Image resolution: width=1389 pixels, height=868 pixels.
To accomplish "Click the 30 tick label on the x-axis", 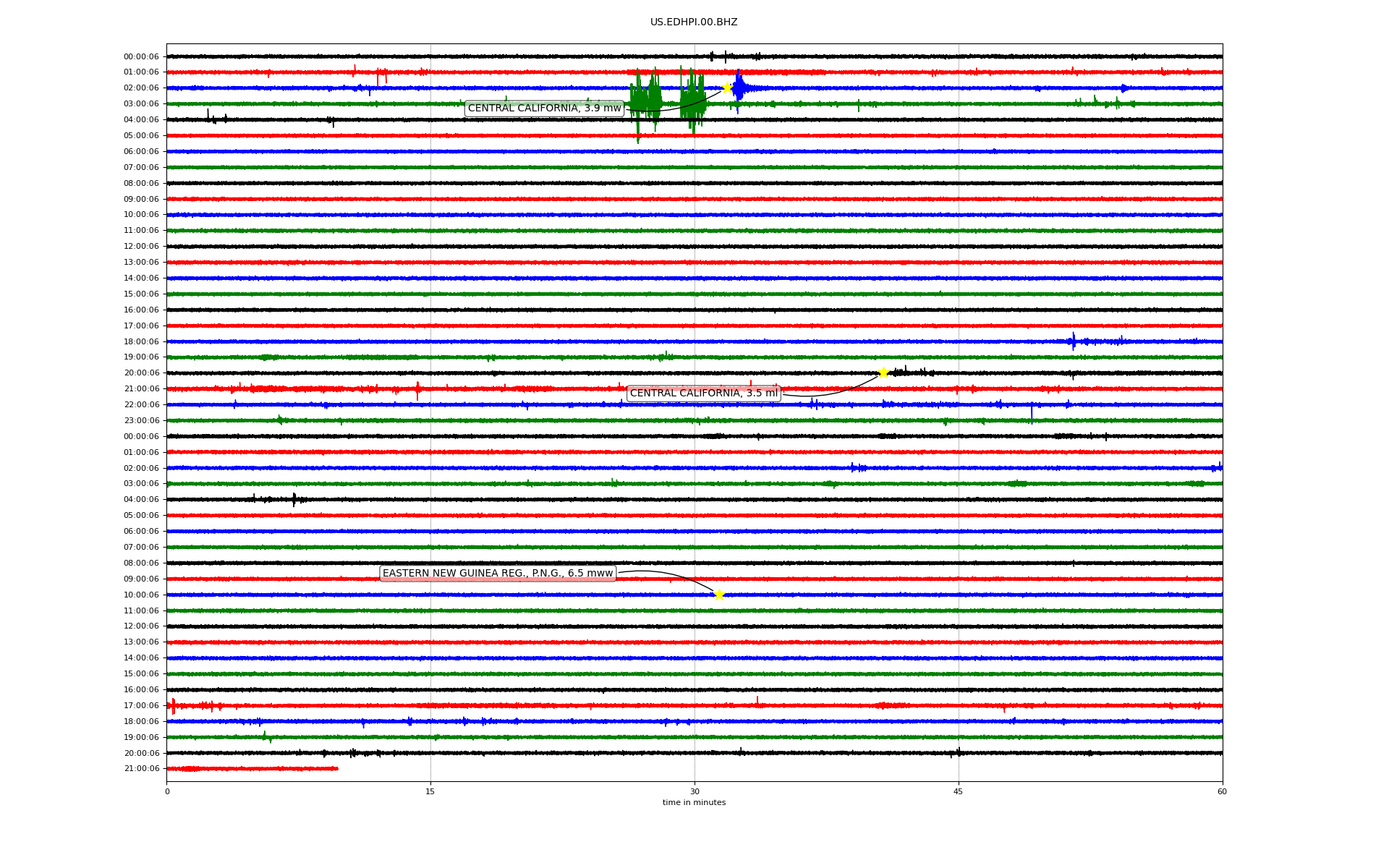I will tap(694, 791).
